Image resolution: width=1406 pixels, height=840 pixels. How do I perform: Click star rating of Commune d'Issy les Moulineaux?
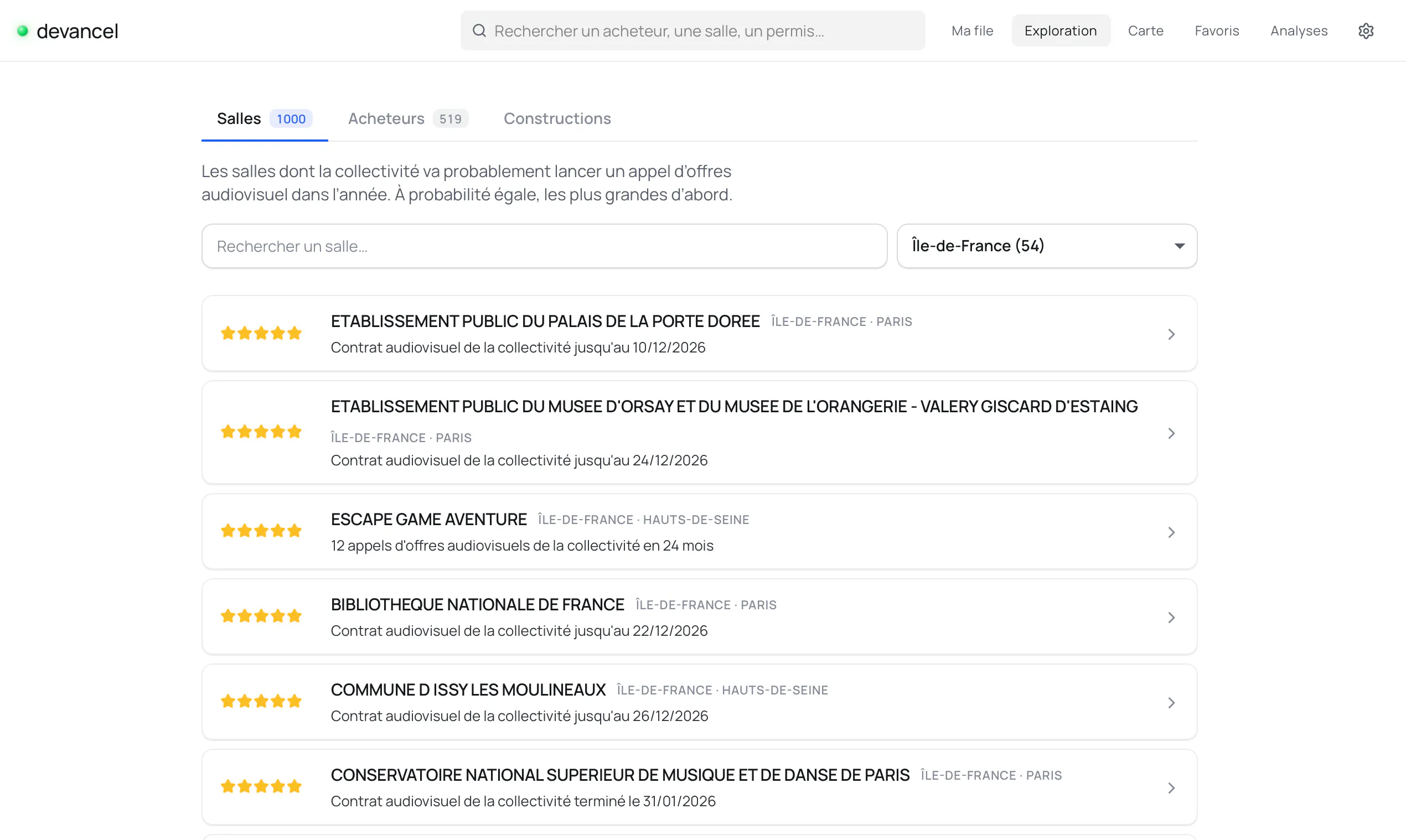(x=261, y=701)
